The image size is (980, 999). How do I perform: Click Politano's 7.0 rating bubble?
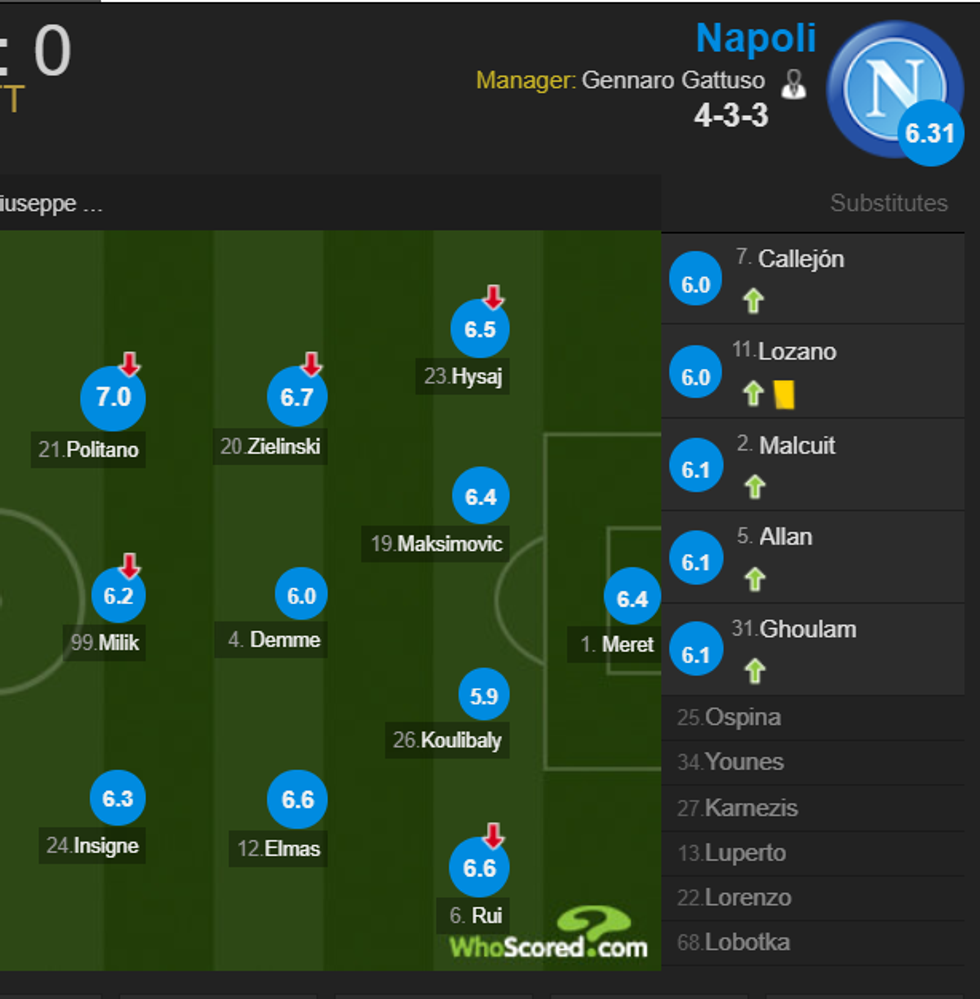(x=113, y=398)
